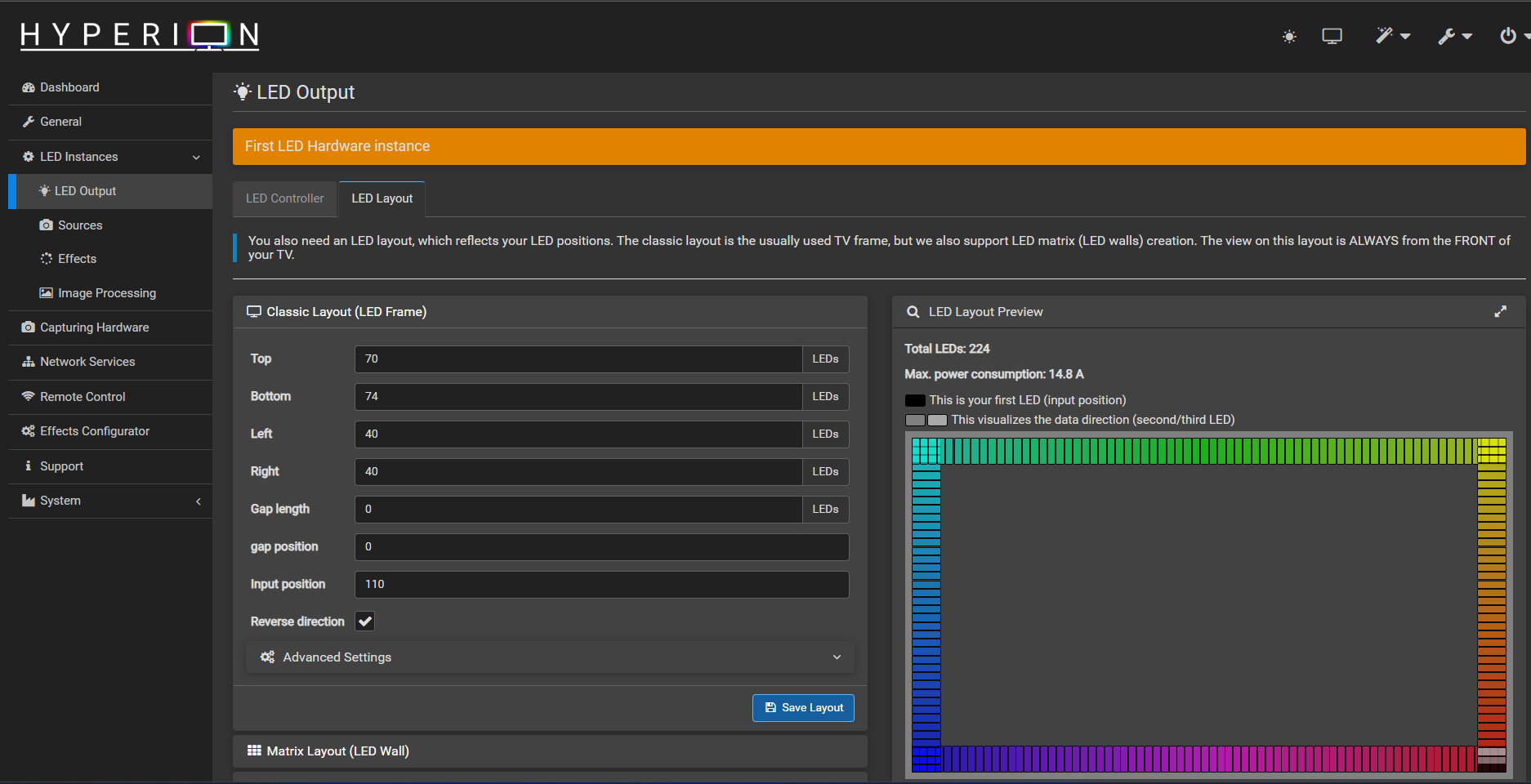The width and height of the screenshot is (1531, 784).
Task: Click the Input position field
Action: 602,585
